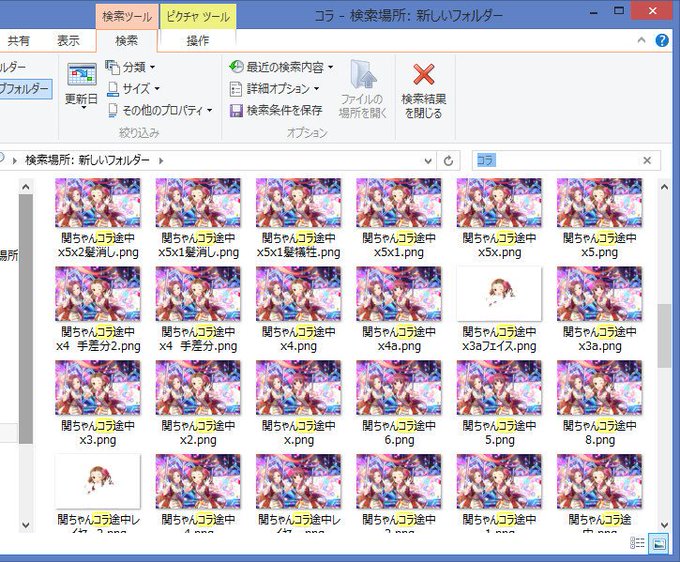The image size is (680, 562).
Task: Select thumbnail 関ちゃんコラ途中5.png
Action: point(499,387)
